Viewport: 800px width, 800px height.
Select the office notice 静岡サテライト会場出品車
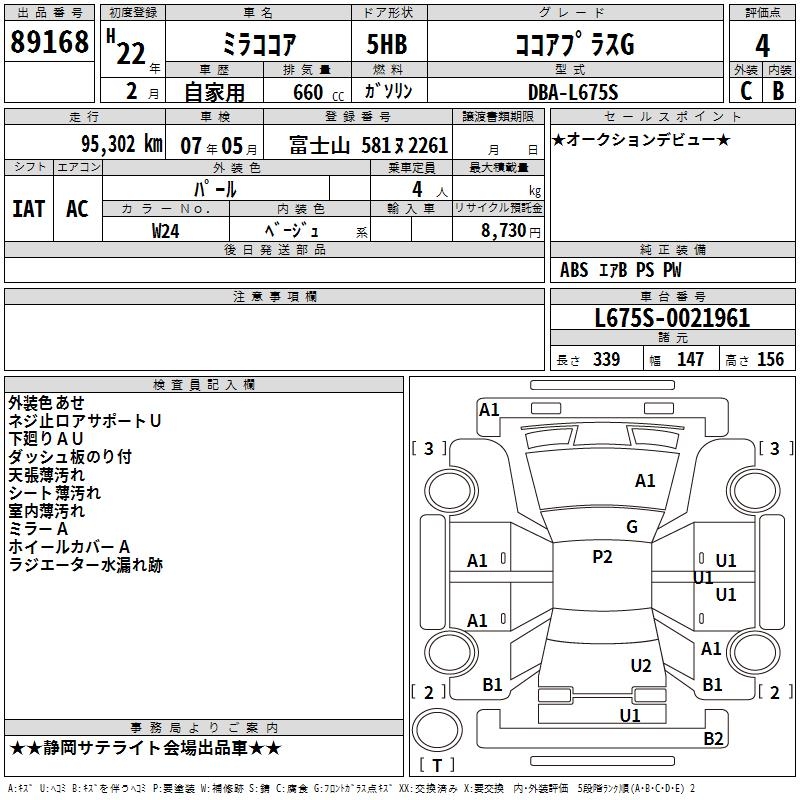[145, 748]
